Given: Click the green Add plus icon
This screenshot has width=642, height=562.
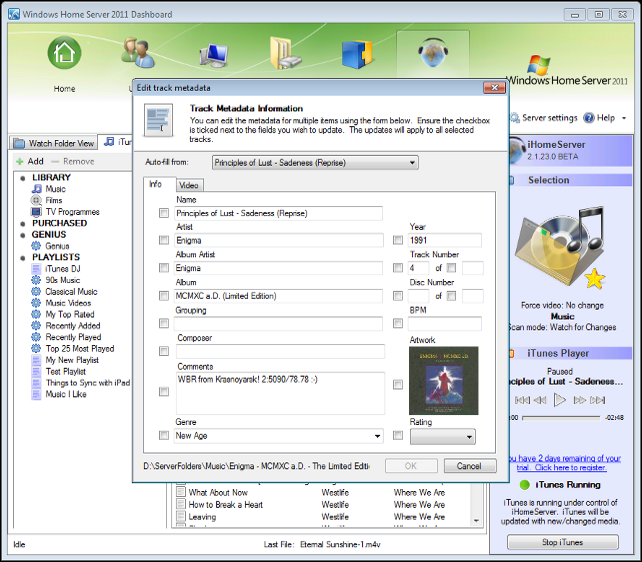Looking at the screenshot, I should point(19,161).
